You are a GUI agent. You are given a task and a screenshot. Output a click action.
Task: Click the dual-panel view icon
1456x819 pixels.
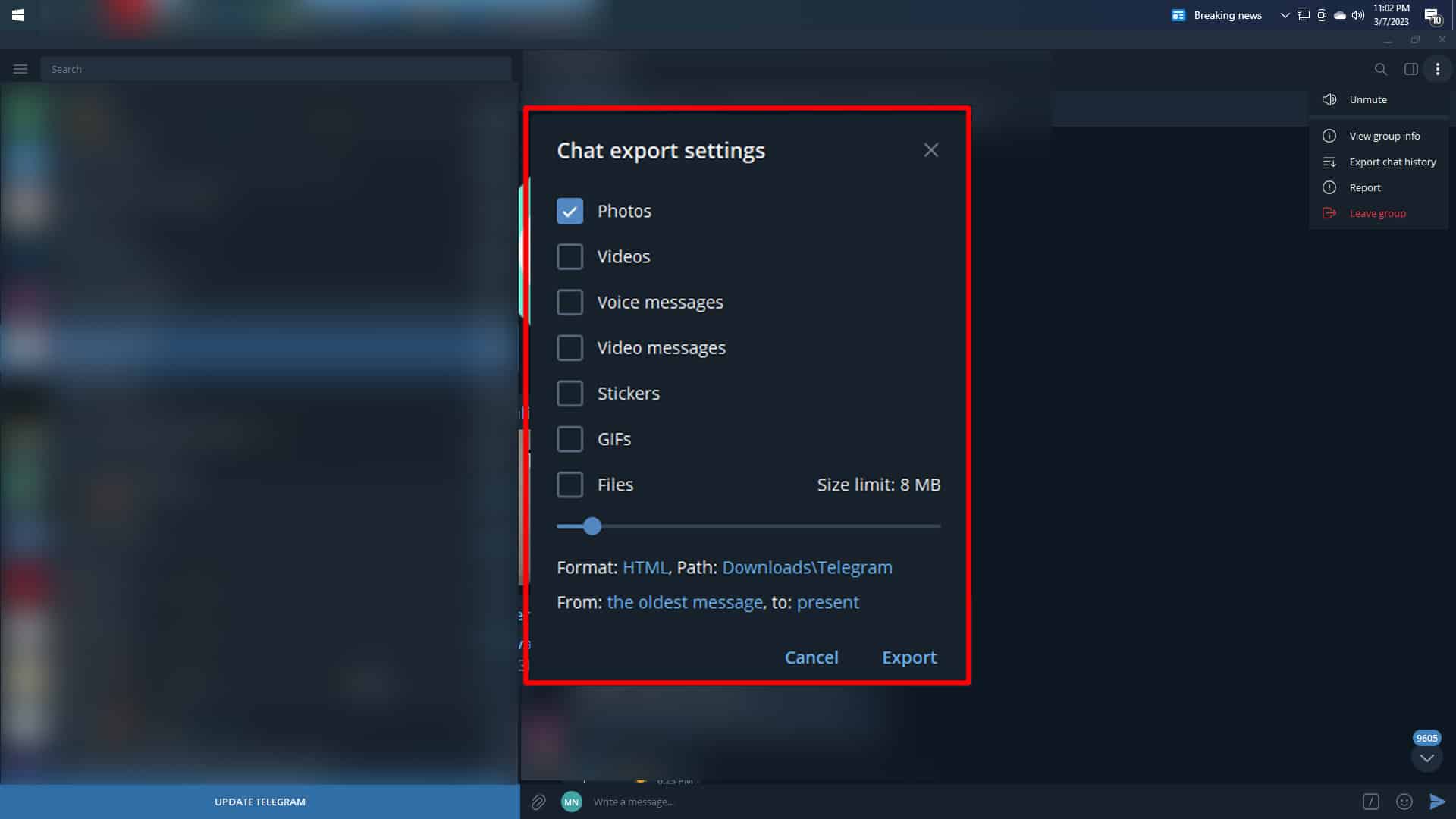click(1411, 69)
